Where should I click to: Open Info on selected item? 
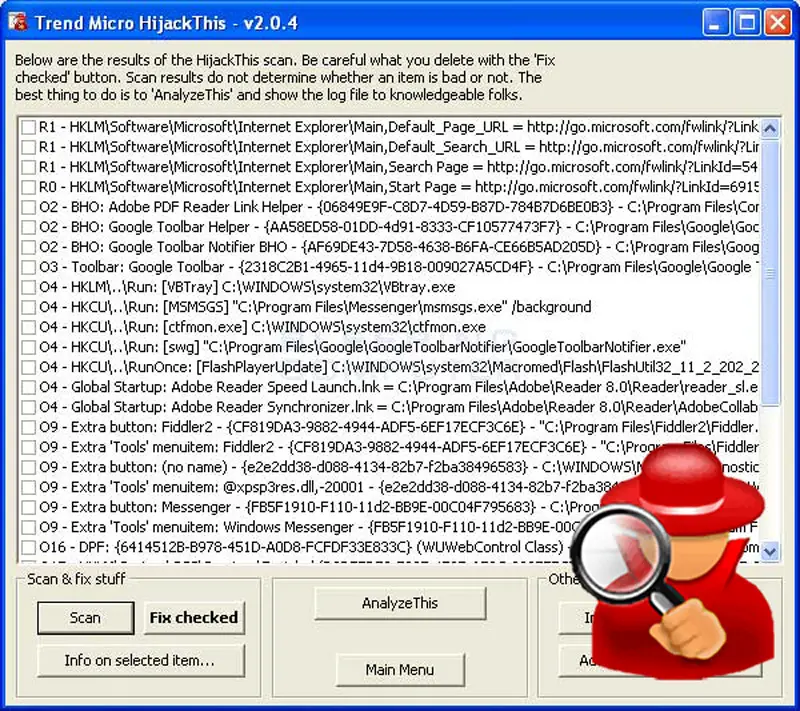[x=140, y=661]
